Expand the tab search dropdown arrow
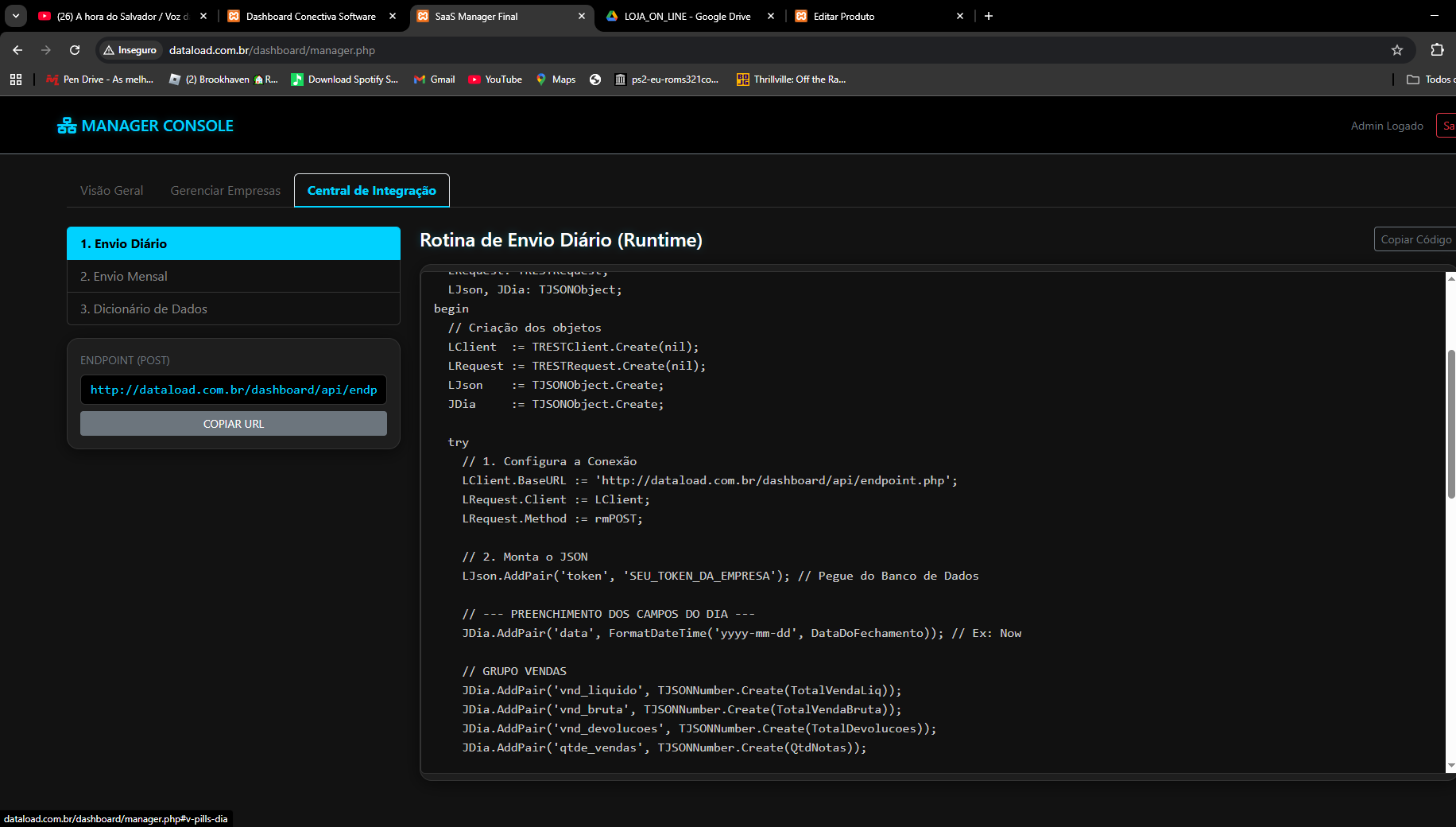The height and width of the screenshot is (827, 1456). click(16, 16)
